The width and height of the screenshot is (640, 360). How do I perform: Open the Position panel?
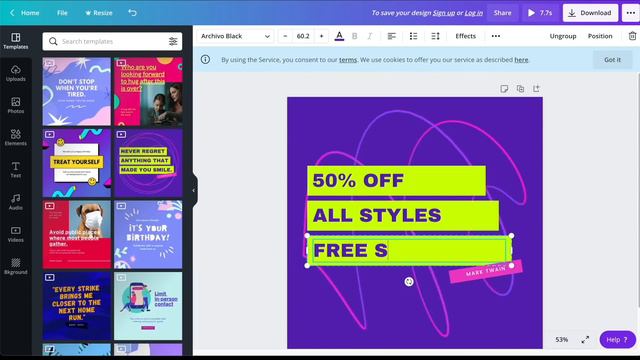coord(600,36)
